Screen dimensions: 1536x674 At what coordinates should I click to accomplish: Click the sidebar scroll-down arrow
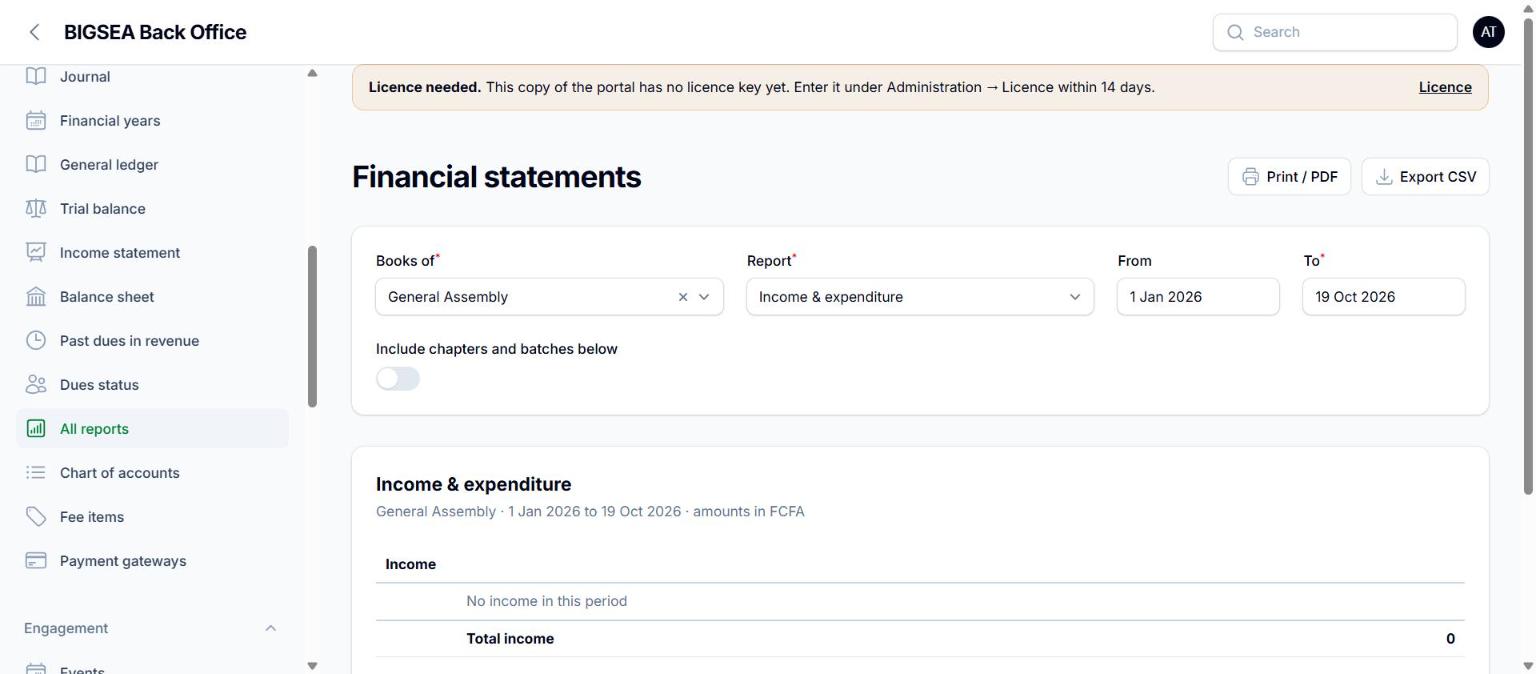pyautogui.click(x=312, y=666)
